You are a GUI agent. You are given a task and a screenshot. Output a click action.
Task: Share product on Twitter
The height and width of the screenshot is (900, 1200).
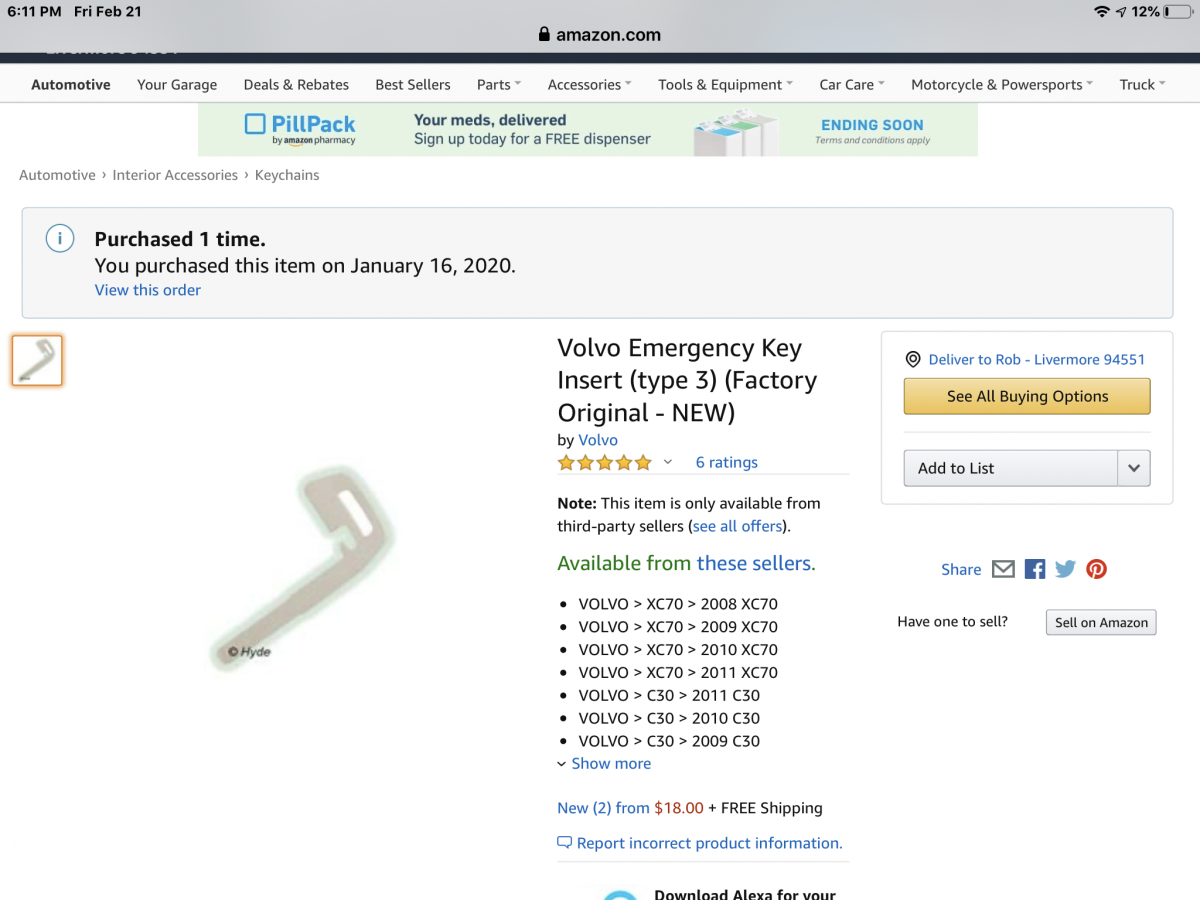[1066, 569]
